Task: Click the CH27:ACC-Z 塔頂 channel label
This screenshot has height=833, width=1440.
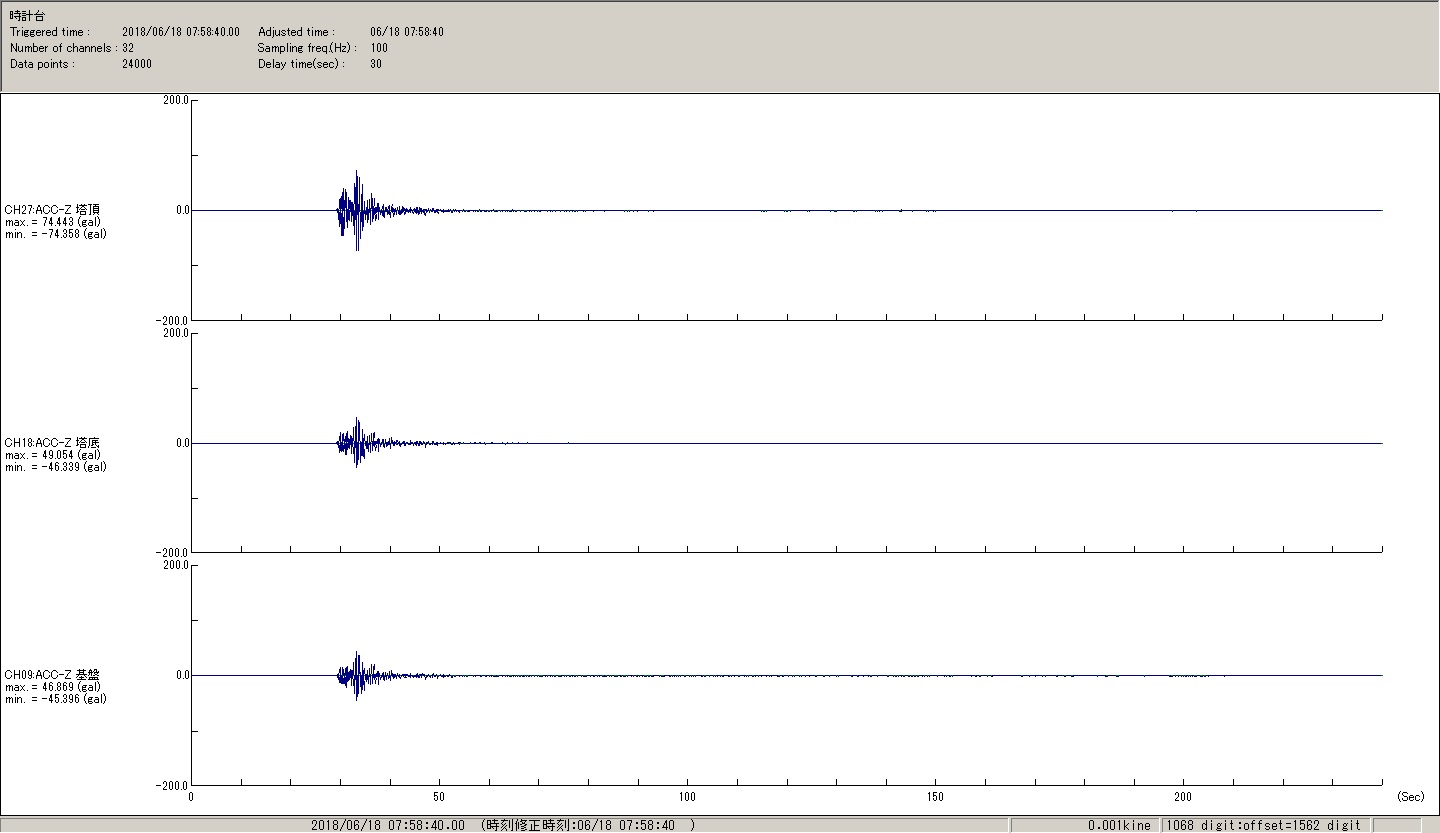Action: coord(52,210)
